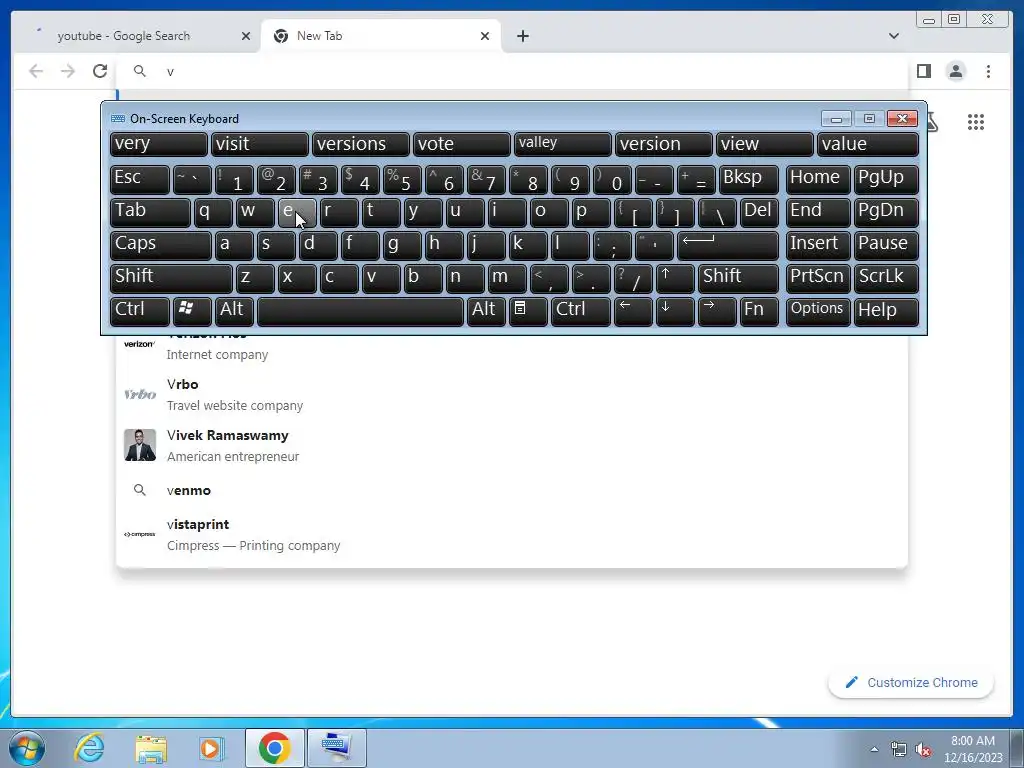Open Chrome side panel icon
The image size is (1024, 768).
click(x=923, y=71)
